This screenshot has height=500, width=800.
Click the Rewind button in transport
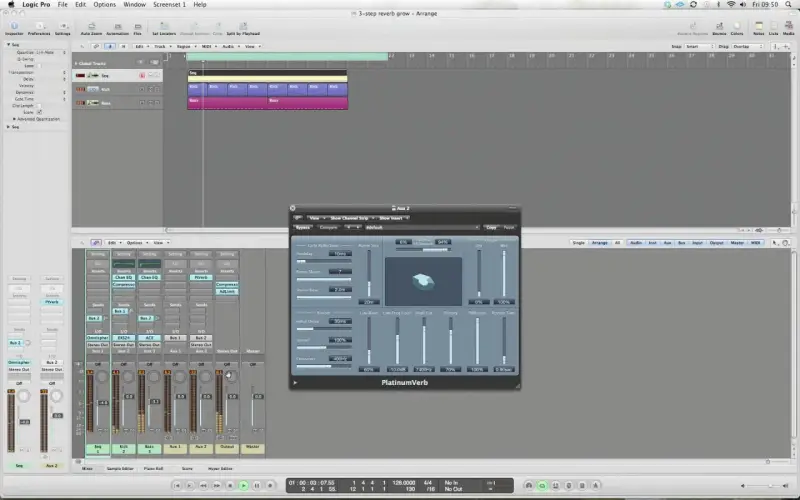coord(204,485)
